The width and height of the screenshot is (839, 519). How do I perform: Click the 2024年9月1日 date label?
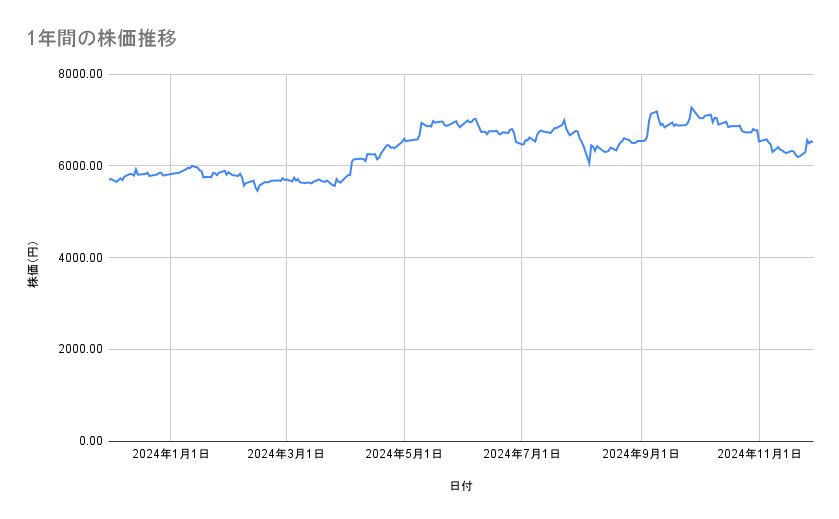pos(641,455)
